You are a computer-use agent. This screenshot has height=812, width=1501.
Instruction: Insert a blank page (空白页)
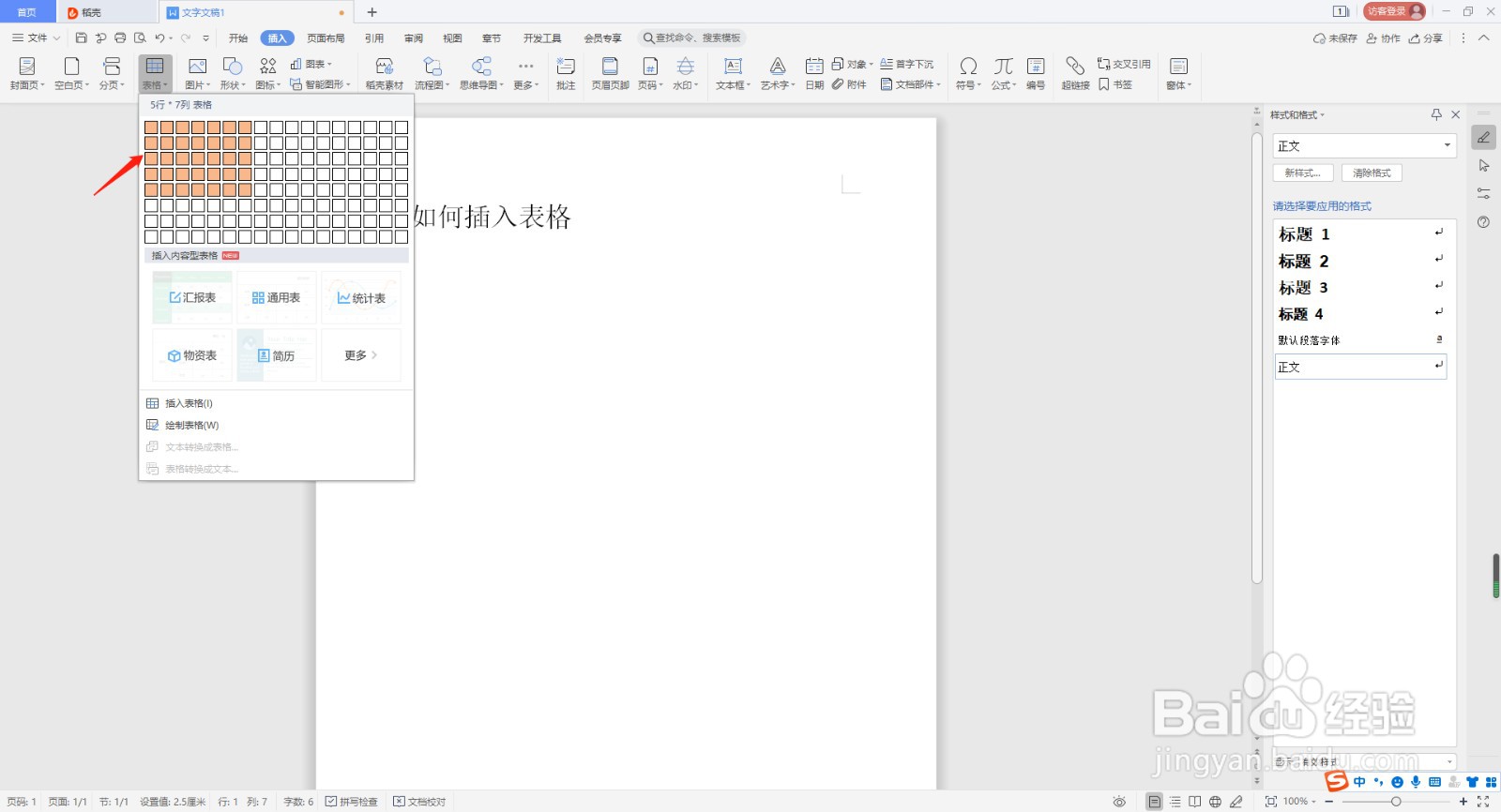click(x=71, y=73)
